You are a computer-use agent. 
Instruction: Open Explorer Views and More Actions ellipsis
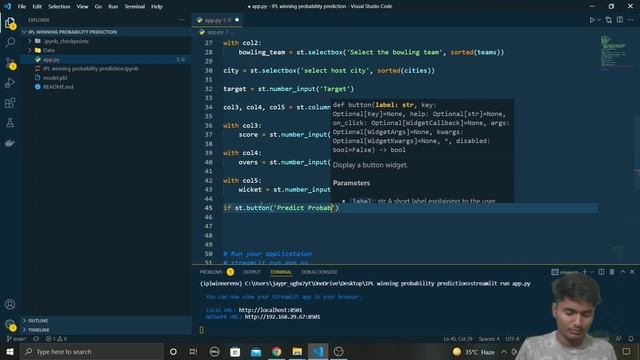[x=181, y=20]
